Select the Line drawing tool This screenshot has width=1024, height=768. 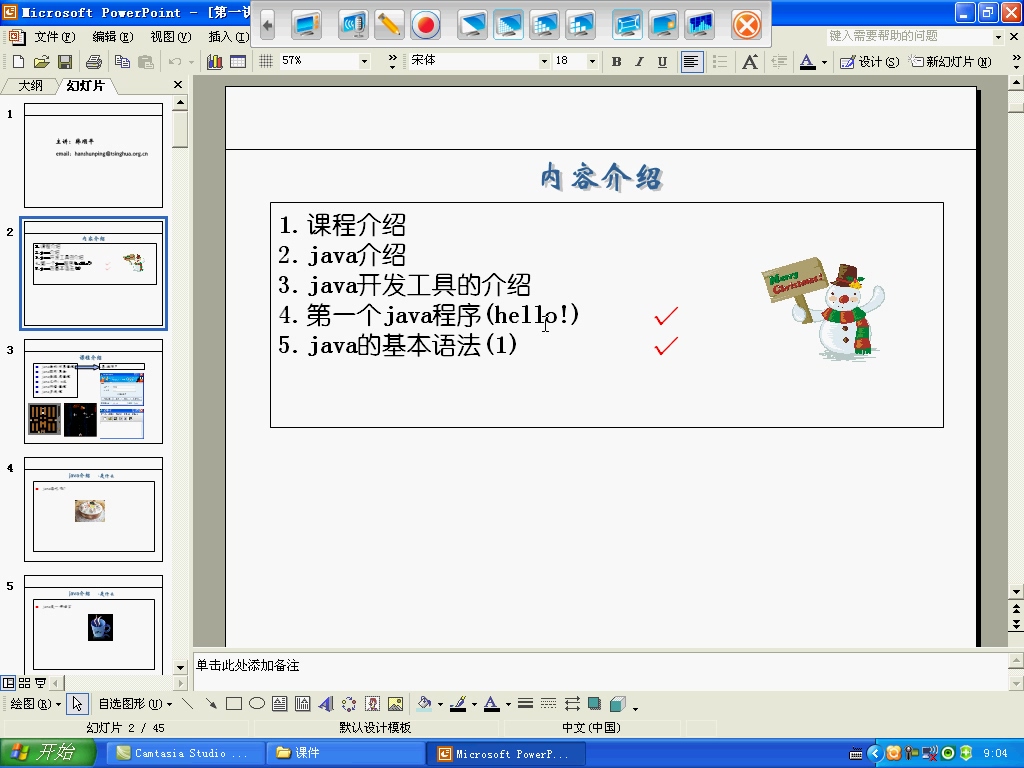coord(187,703)
